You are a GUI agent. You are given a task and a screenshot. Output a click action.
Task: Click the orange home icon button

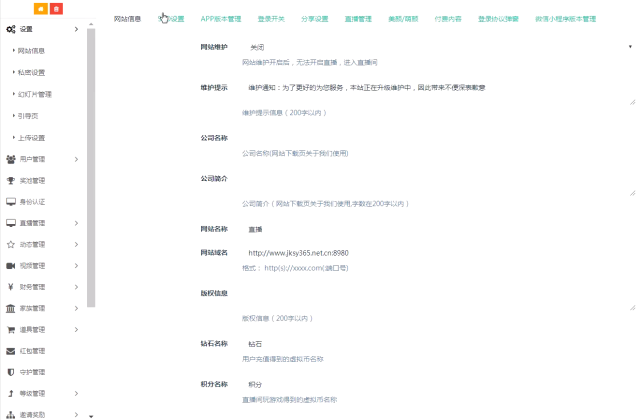[x=40, y=9]
